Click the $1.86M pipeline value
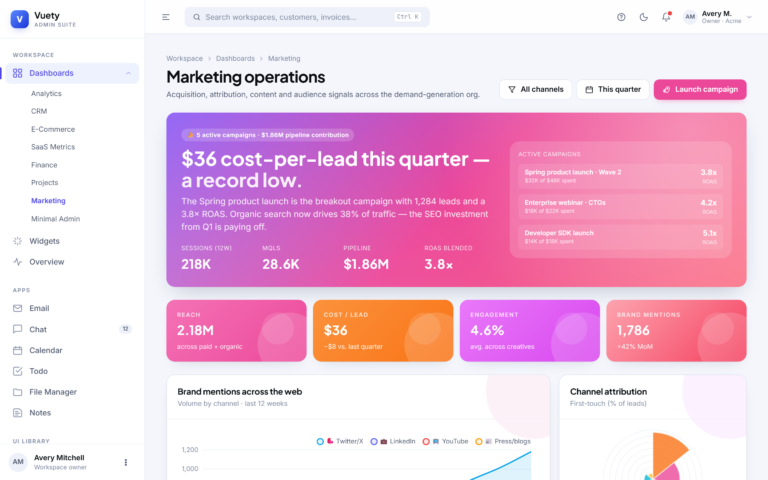The width and height of the screenshot is (768, 480). pos(366,264)
